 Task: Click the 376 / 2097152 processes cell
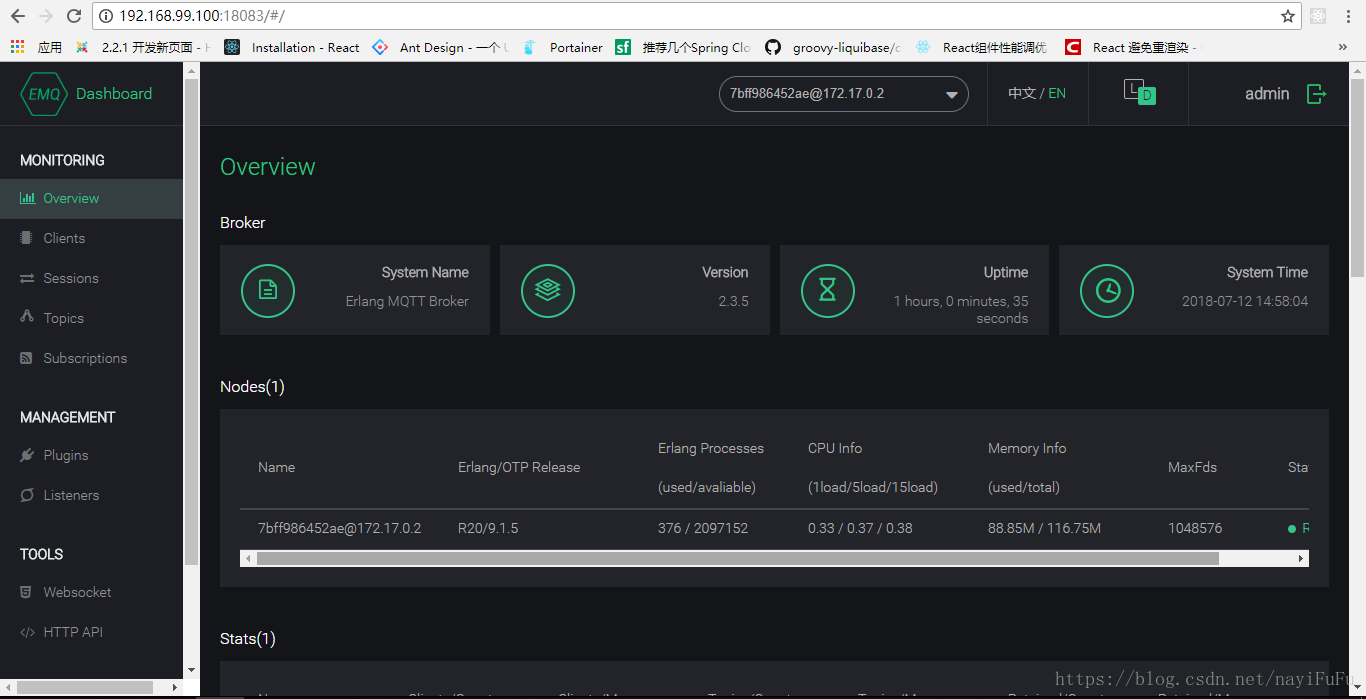[x=703, y=528]
